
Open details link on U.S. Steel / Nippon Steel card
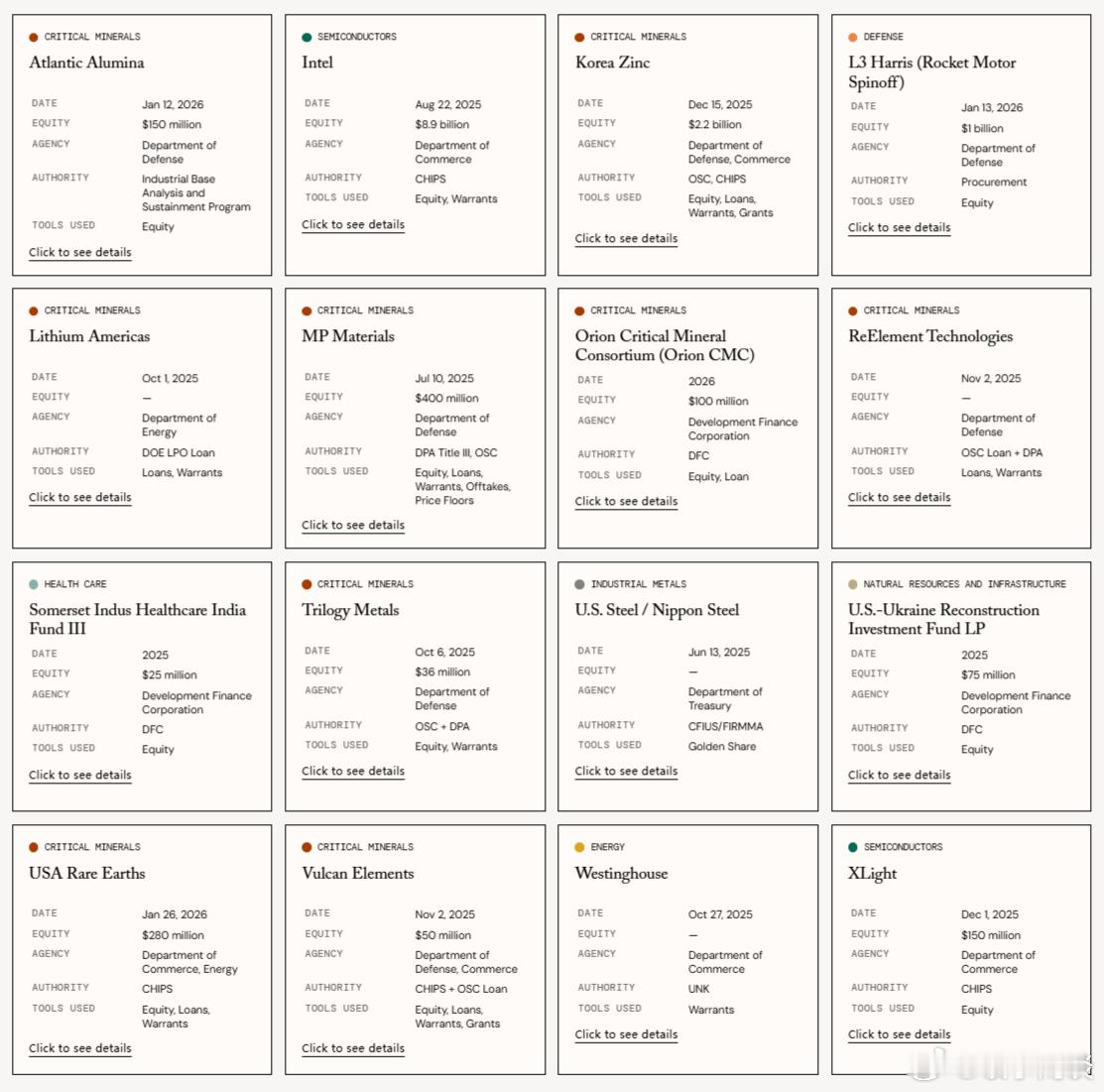[x=626, y=771]
